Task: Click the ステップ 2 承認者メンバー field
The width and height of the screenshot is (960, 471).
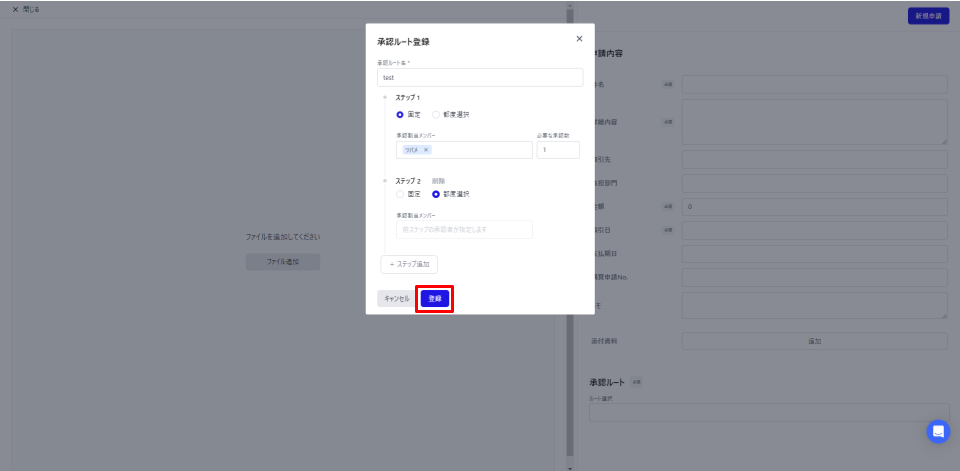Action: 464,230
